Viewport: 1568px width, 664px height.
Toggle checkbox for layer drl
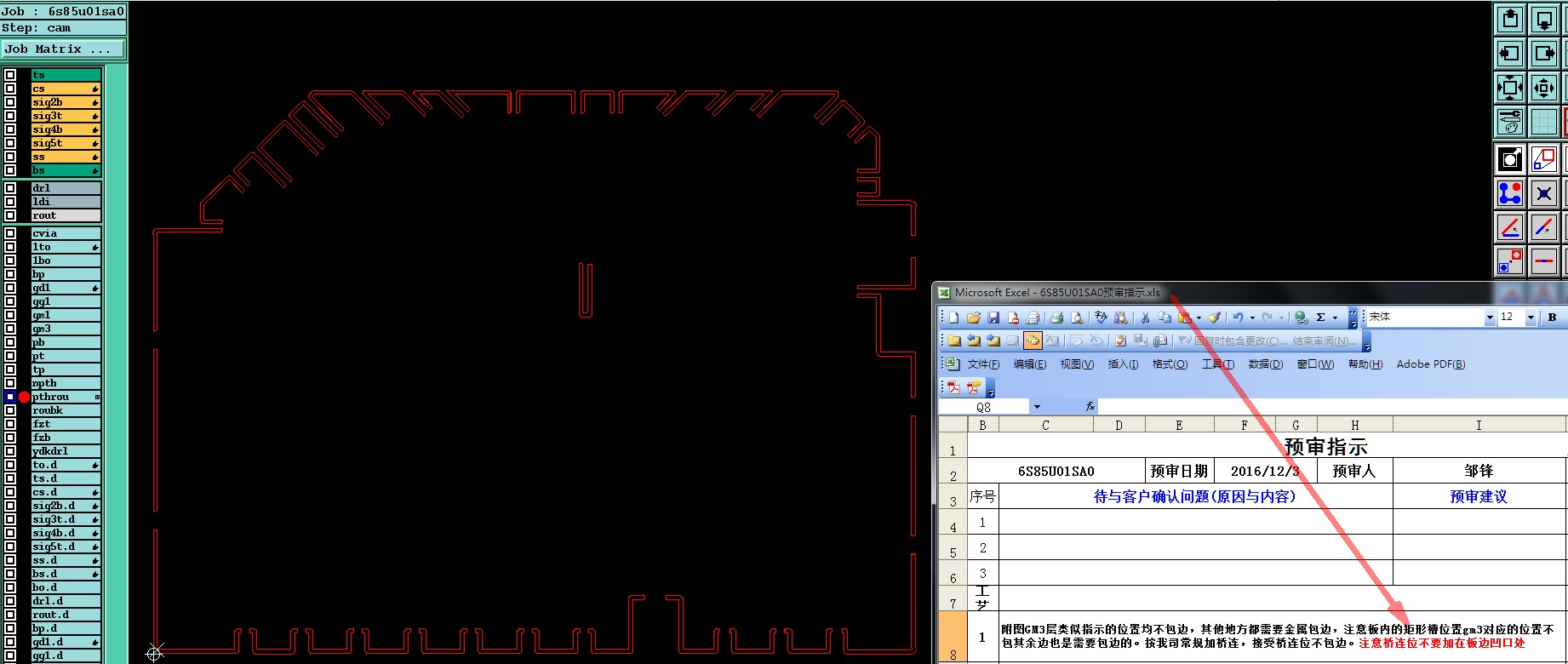tap(10, 188)
